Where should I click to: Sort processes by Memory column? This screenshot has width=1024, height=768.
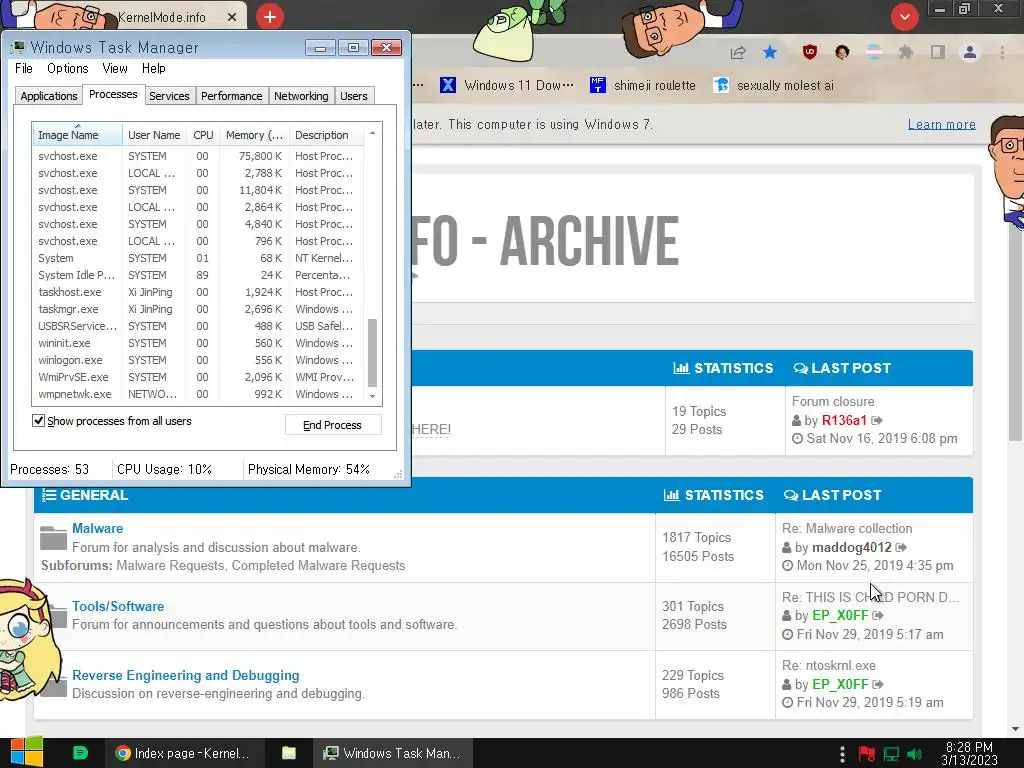pyautogui.click(x=254, y=135)
